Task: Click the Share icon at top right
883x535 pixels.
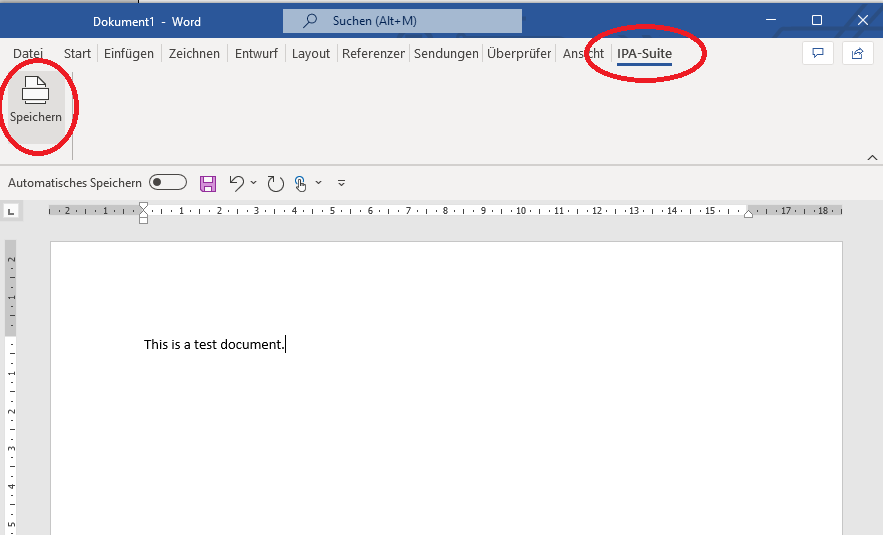Action: (857, 53)
